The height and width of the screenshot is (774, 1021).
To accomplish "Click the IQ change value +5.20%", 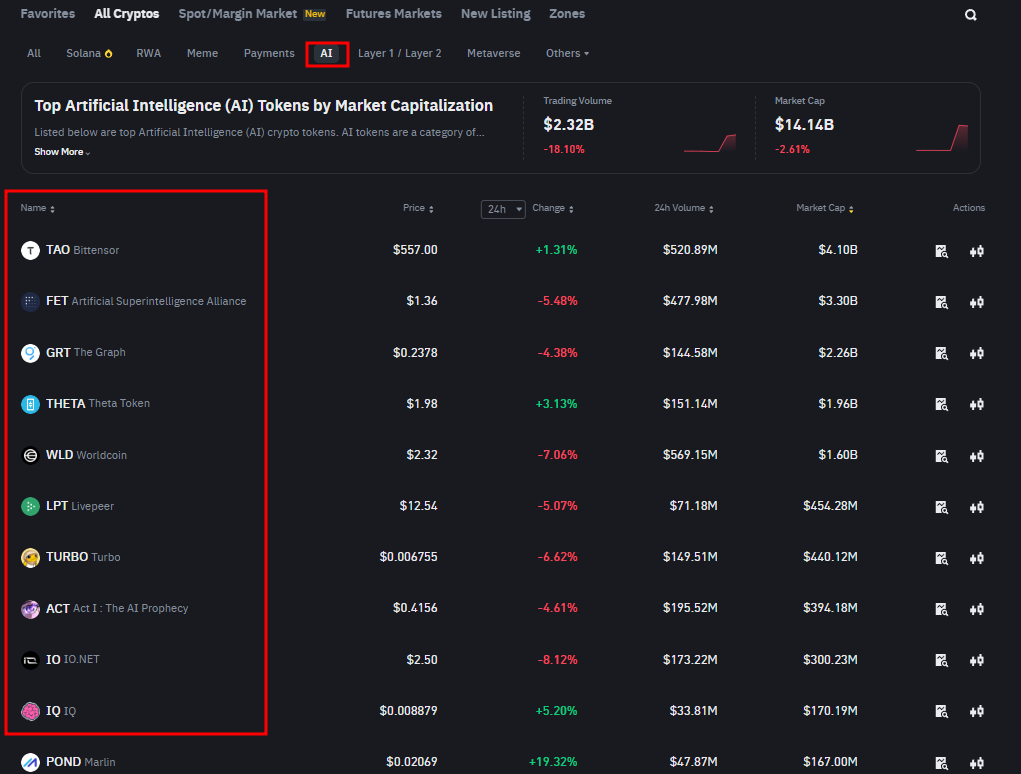I will (x=556, y=711).
